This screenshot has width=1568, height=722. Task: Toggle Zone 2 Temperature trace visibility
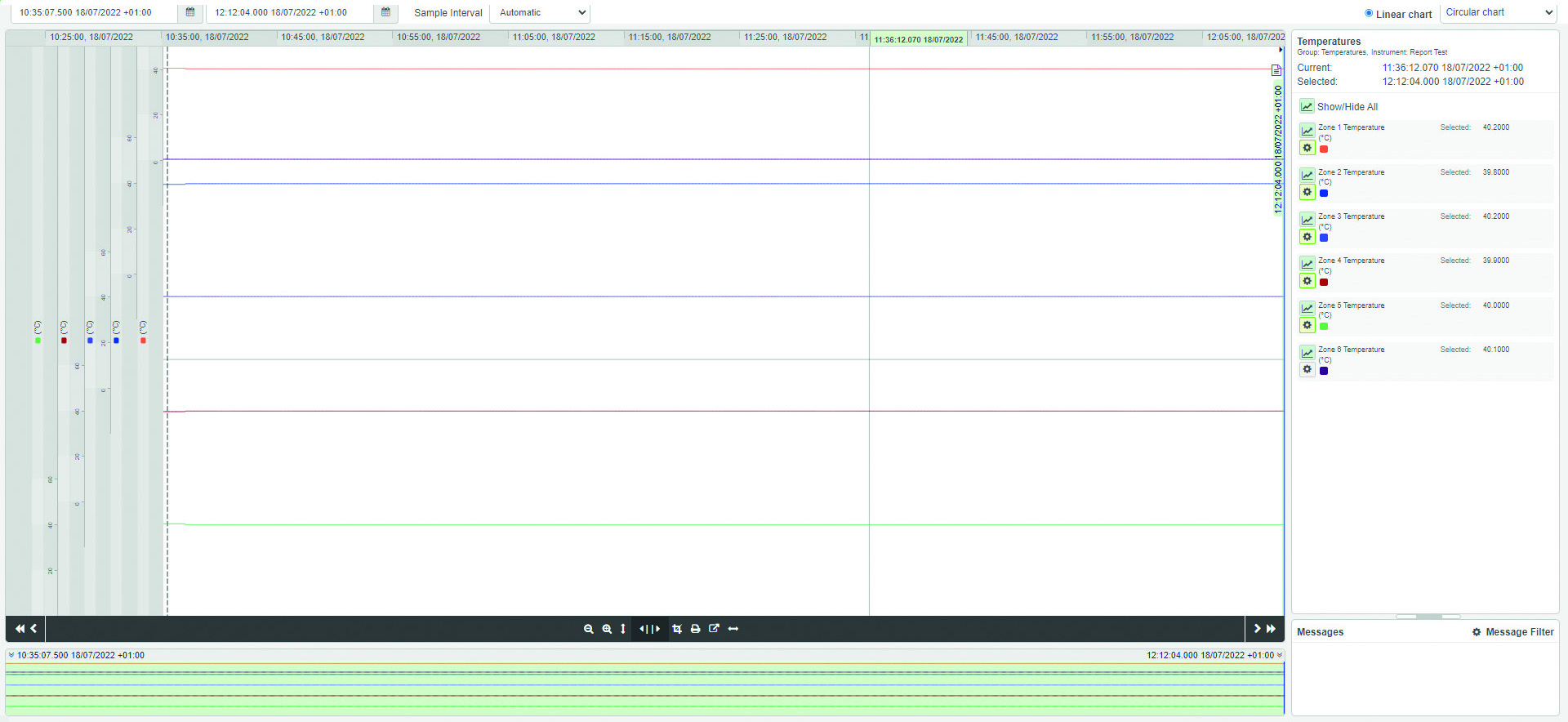tap(1307, 175)
